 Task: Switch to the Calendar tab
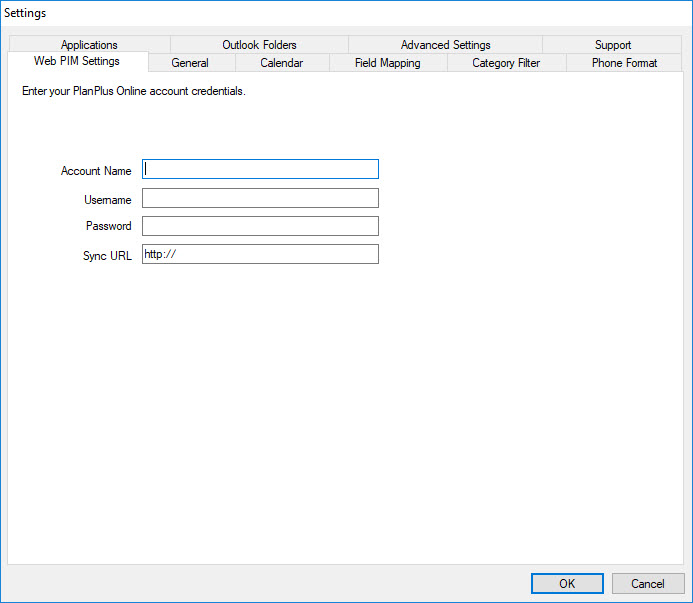click(x=281, y=63)
